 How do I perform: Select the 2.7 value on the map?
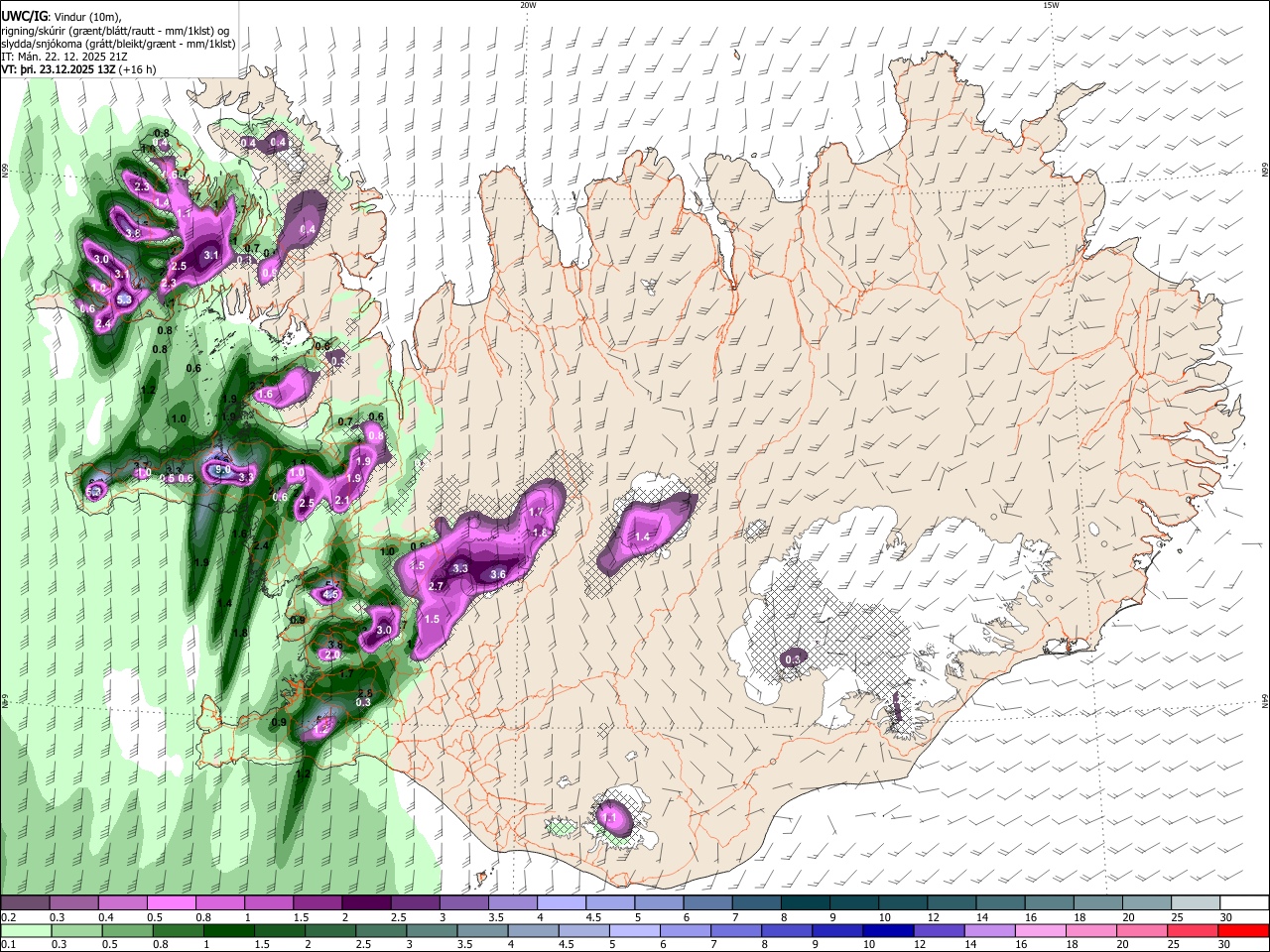point(436,586)
